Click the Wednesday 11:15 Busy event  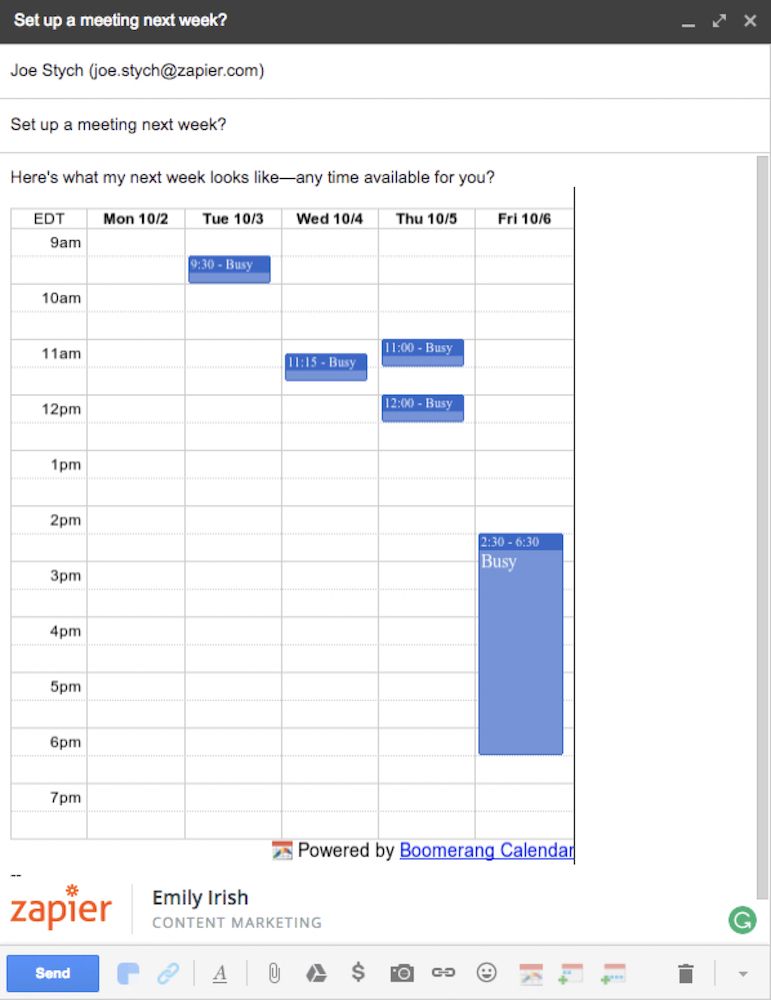(326, 367)
